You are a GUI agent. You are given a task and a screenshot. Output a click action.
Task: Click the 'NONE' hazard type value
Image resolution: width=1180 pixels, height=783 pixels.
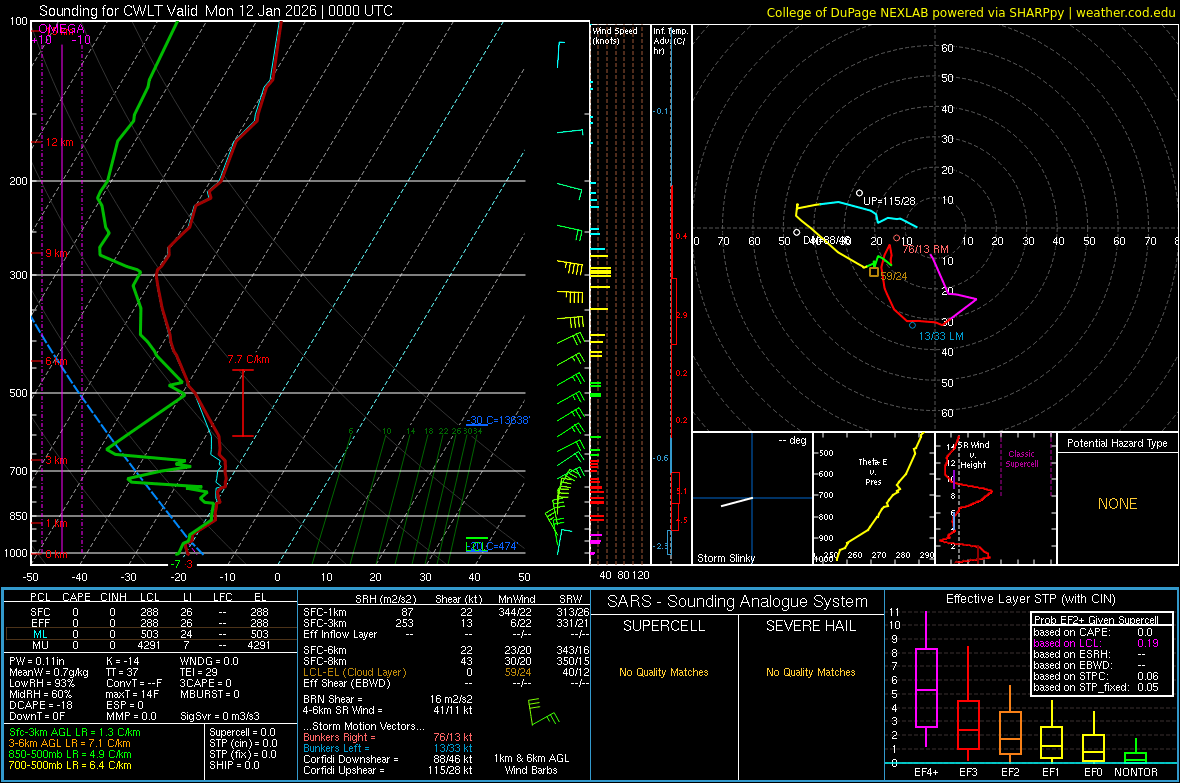tap(1117, 504)
